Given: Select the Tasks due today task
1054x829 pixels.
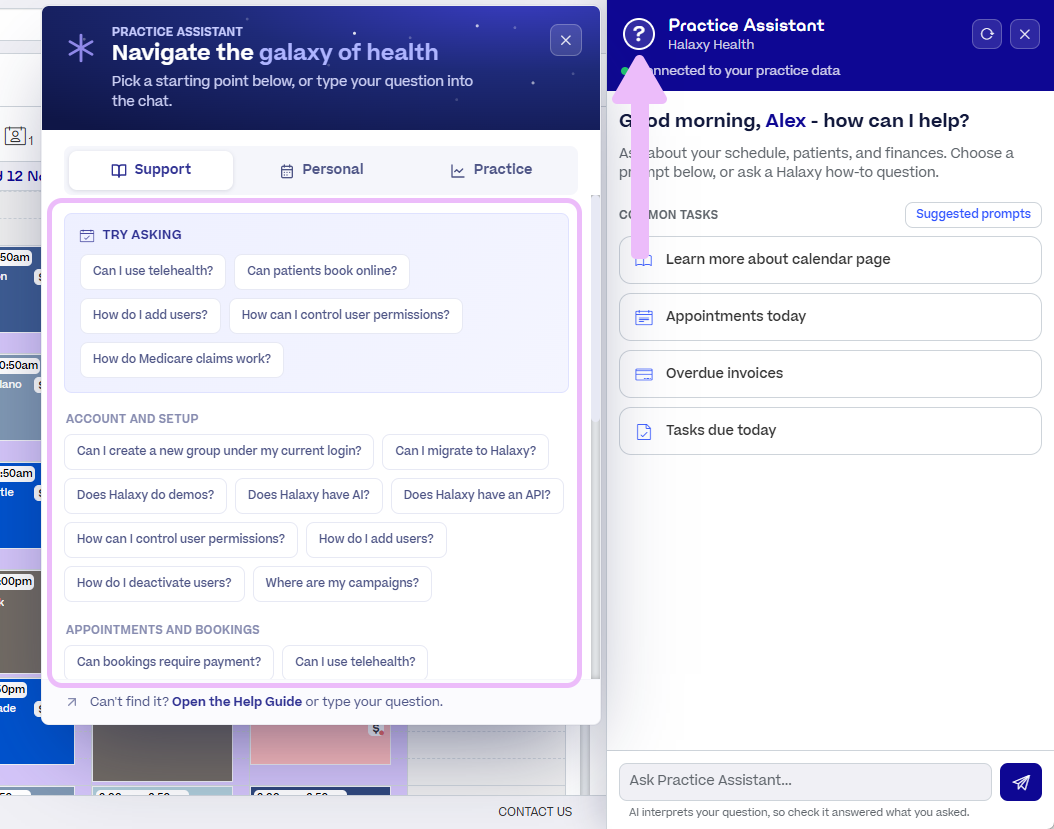Looking at the screenshot, I should (830, 431).
